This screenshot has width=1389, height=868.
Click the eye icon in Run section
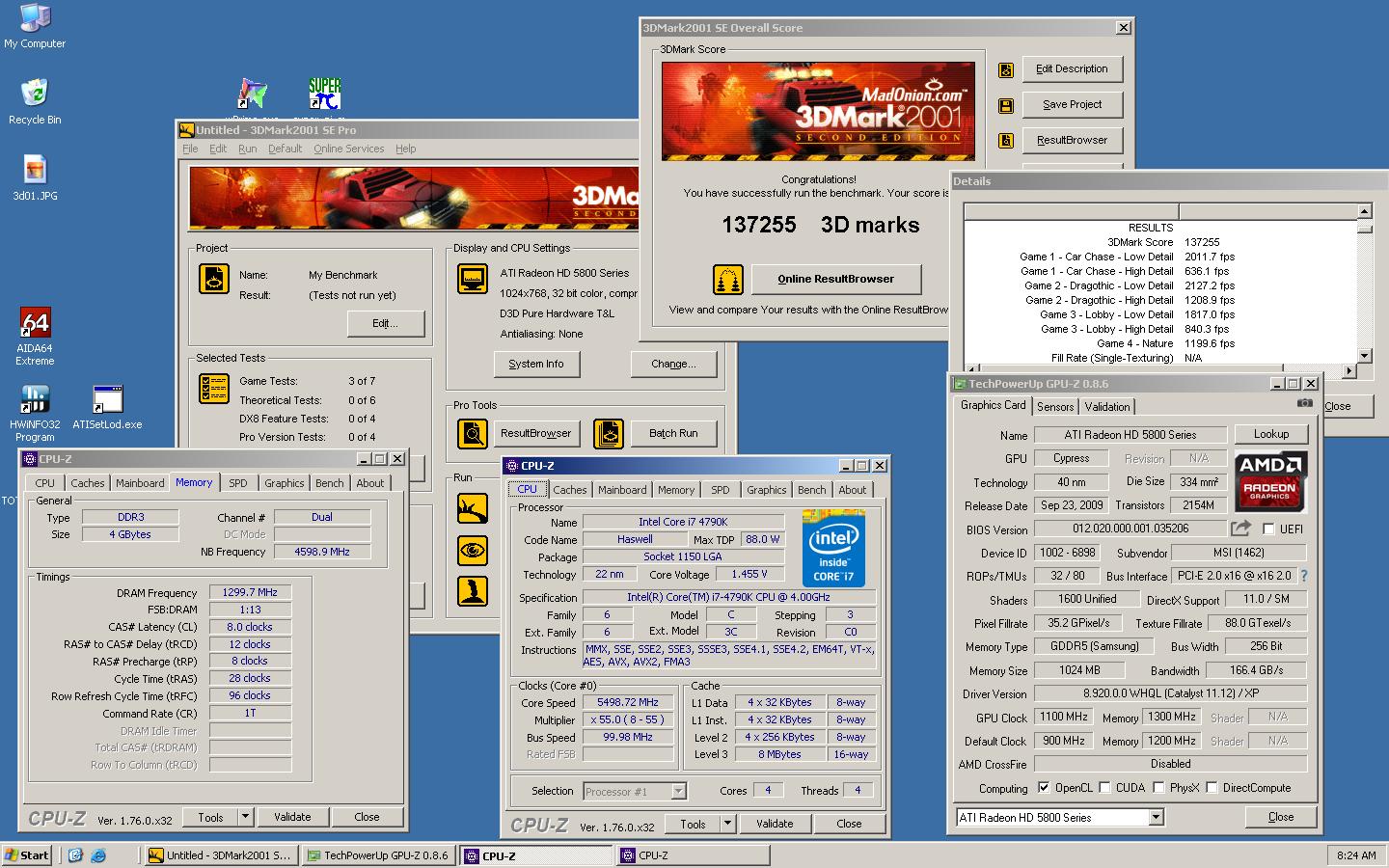[x=473, y=550]
